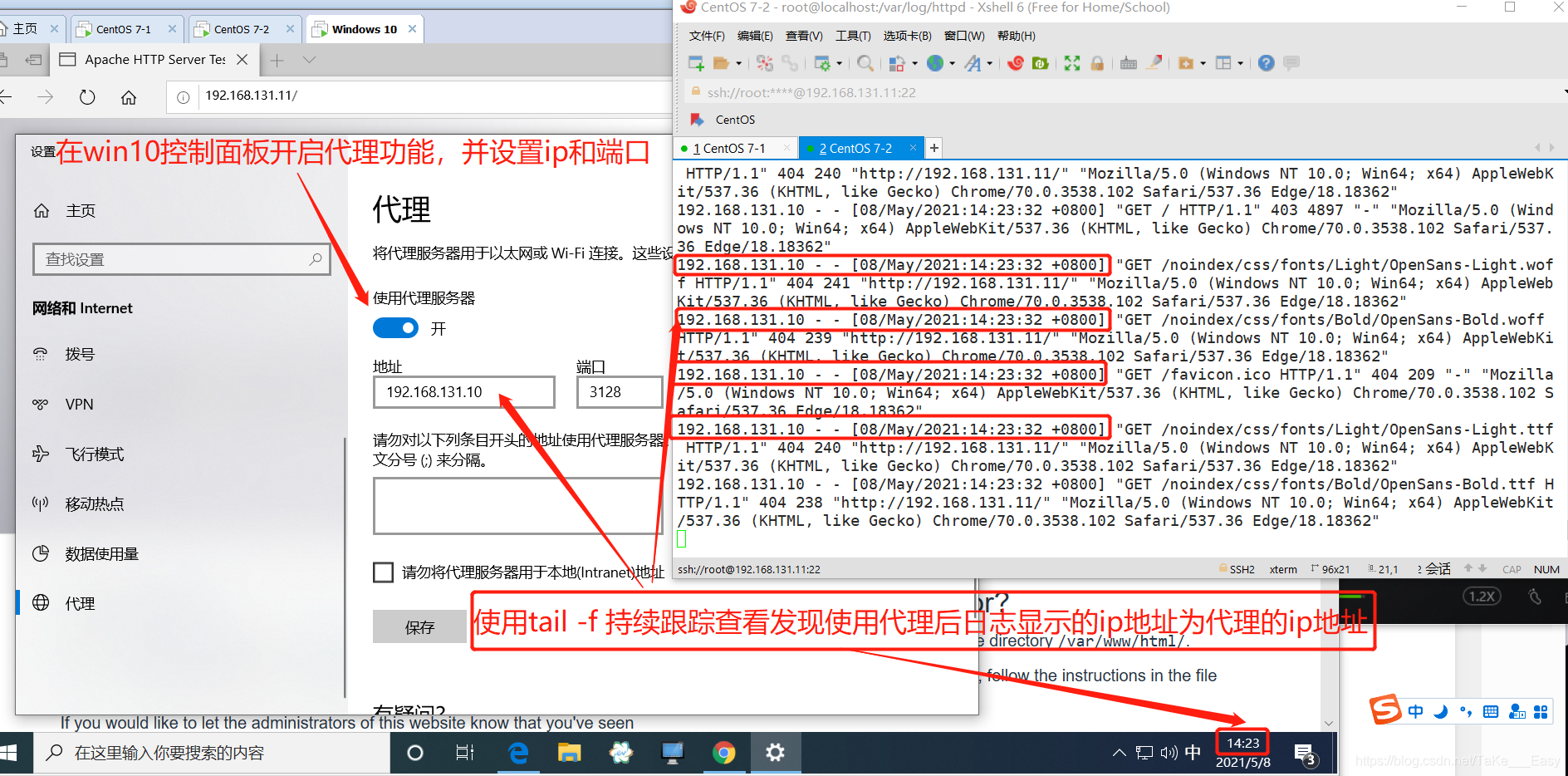Click the keyboard key-mapping icon in Xshell

1129,63
